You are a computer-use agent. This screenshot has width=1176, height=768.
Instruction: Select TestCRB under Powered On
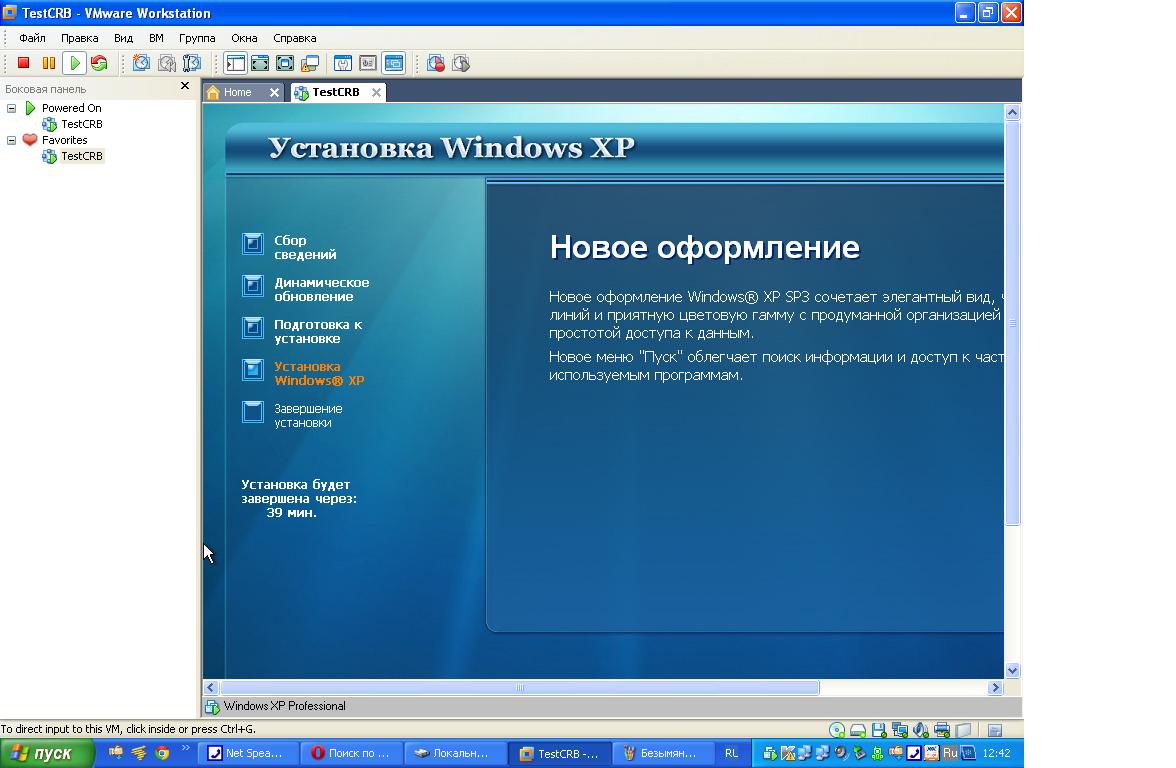[x=82, y=124]
